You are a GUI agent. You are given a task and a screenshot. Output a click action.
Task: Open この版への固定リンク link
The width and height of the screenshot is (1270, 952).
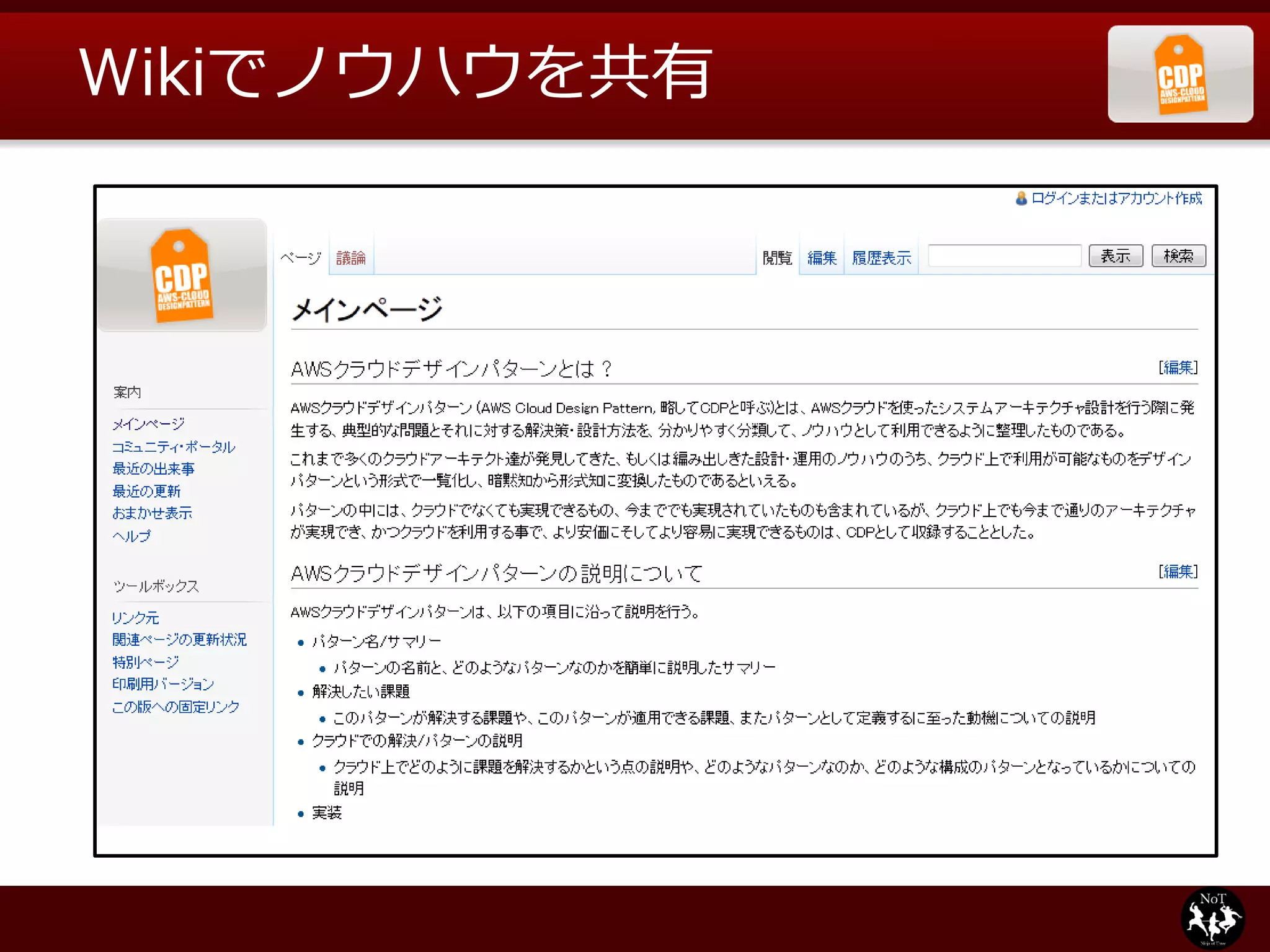(175, 707)
